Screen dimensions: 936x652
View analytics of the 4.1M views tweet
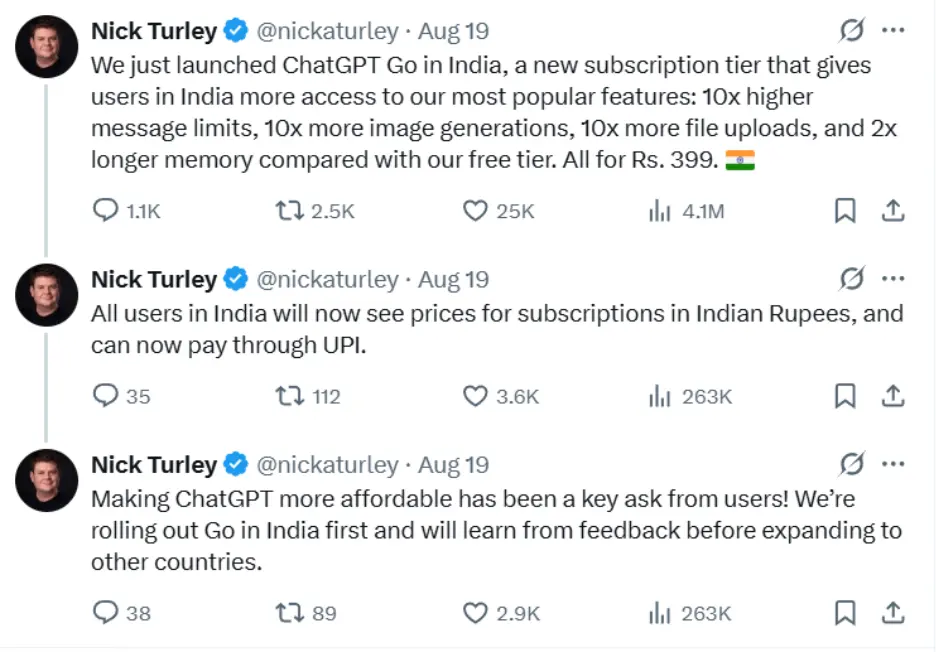[x=660, y=211]
